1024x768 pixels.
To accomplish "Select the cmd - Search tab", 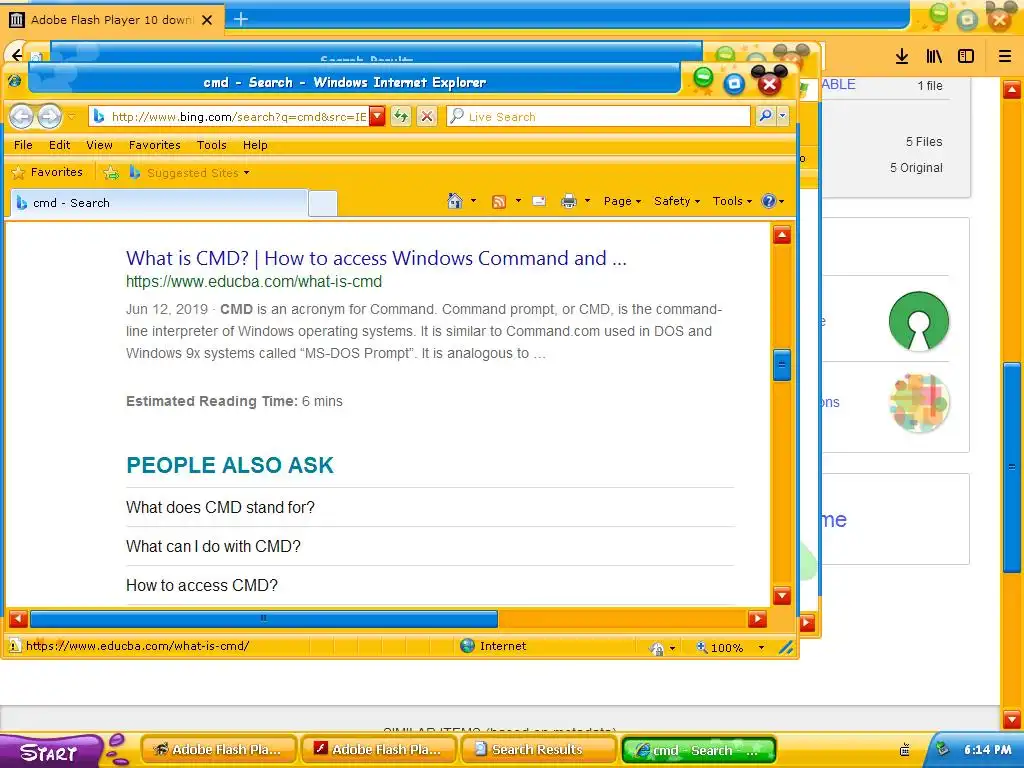I will point(159,203).
